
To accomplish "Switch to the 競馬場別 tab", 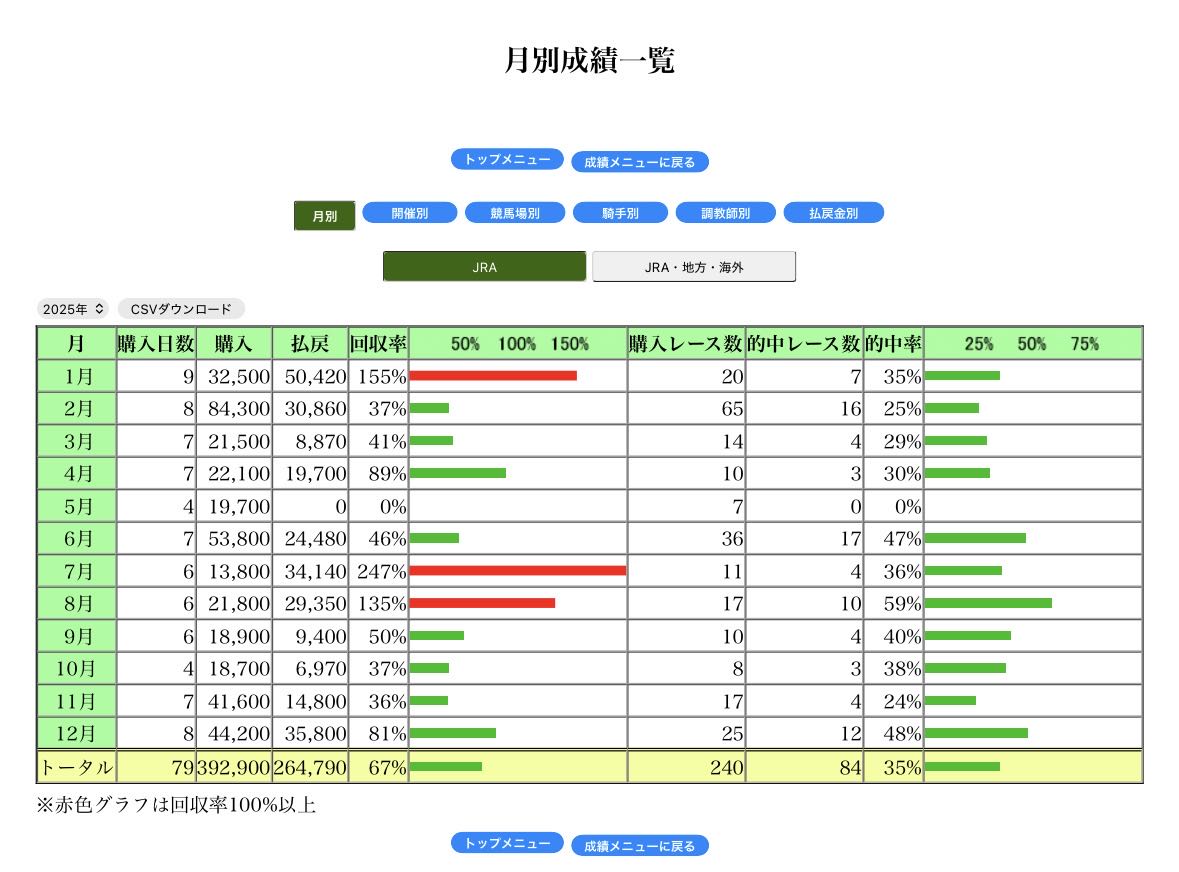I will [x=514, y=213].
